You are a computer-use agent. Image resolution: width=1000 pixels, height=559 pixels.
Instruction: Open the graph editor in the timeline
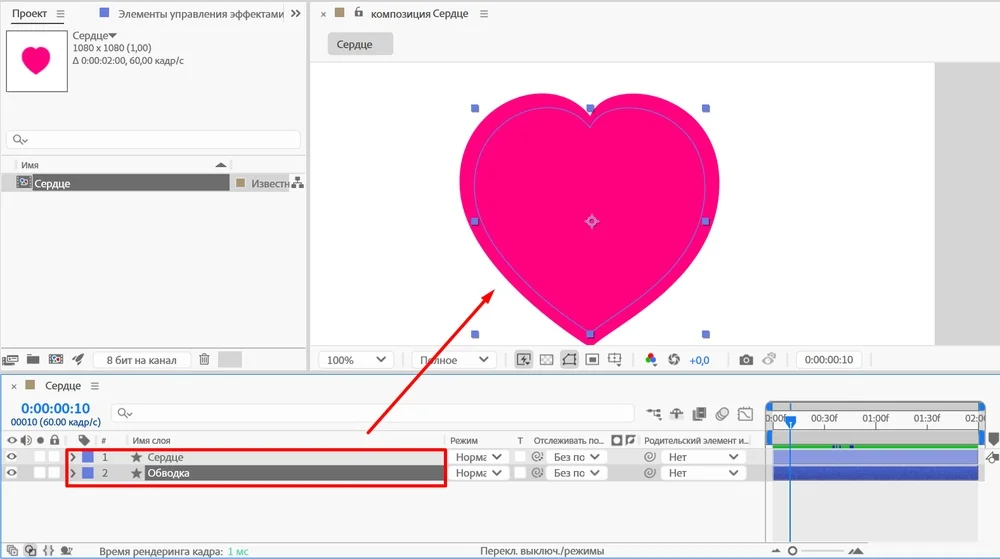tap(746, 413)
